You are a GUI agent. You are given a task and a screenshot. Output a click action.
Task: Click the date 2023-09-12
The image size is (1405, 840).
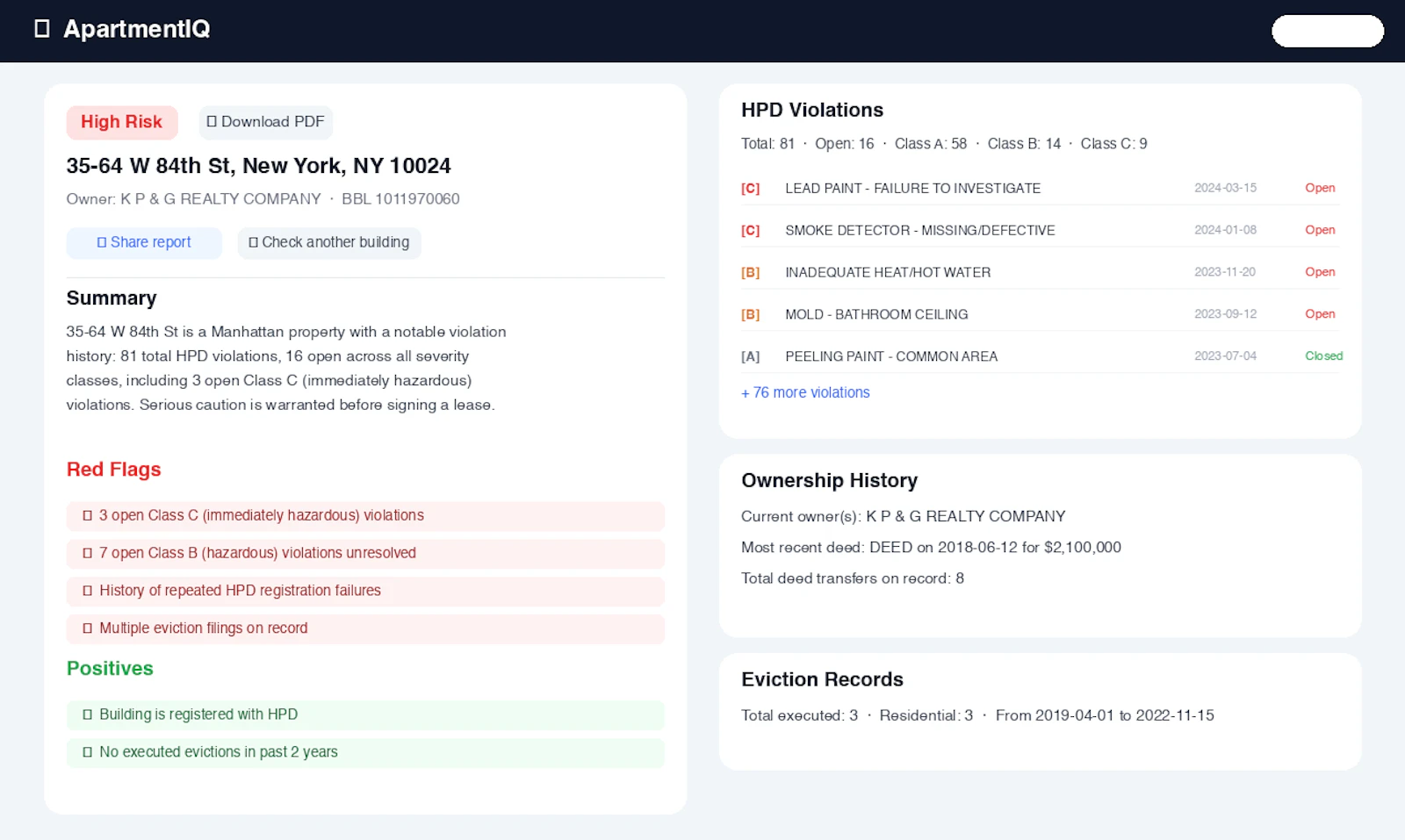point(1225,314)
